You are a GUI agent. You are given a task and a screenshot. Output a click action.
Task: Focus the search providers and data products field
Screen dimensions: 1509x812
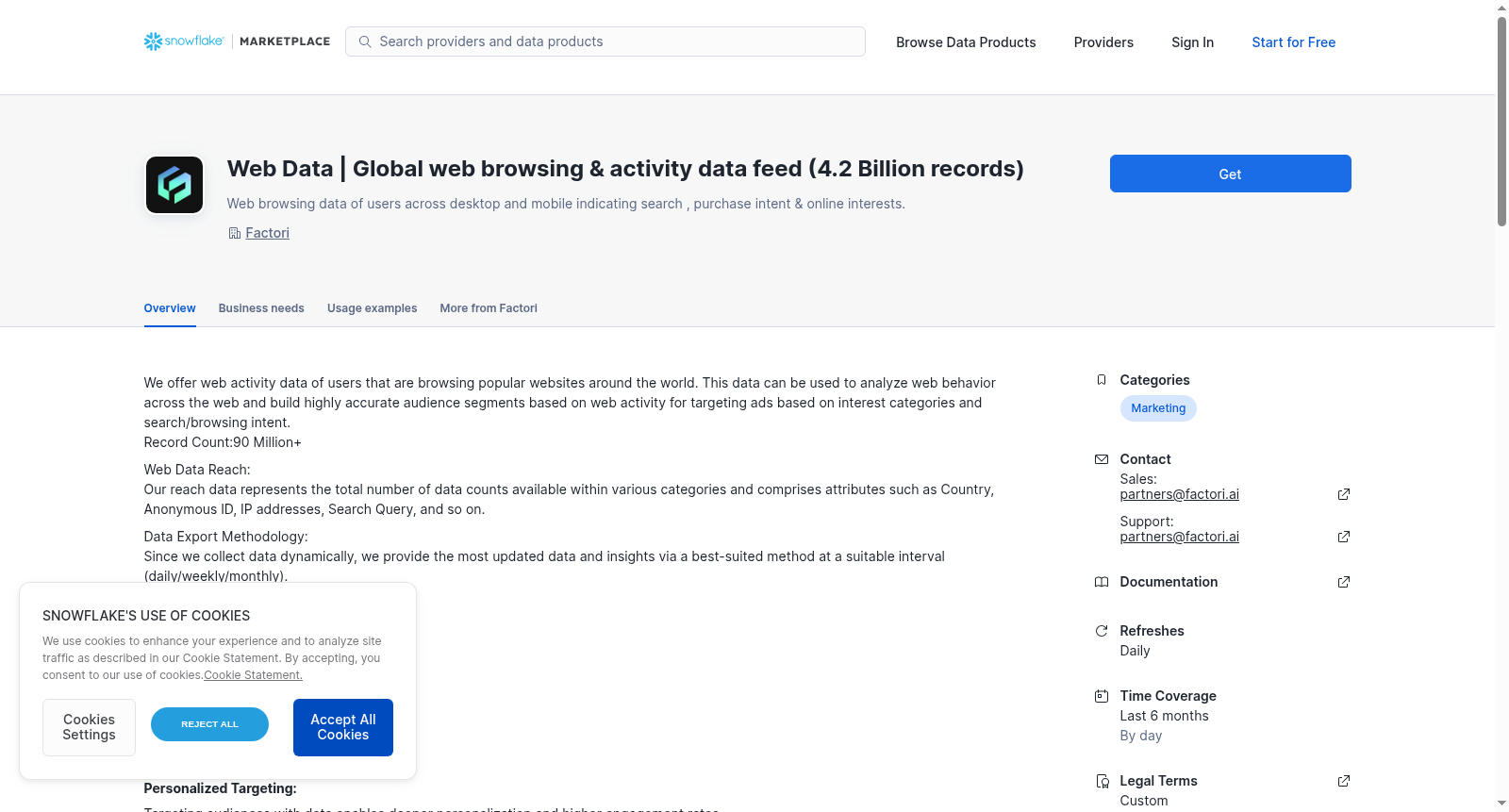[605, 41]
